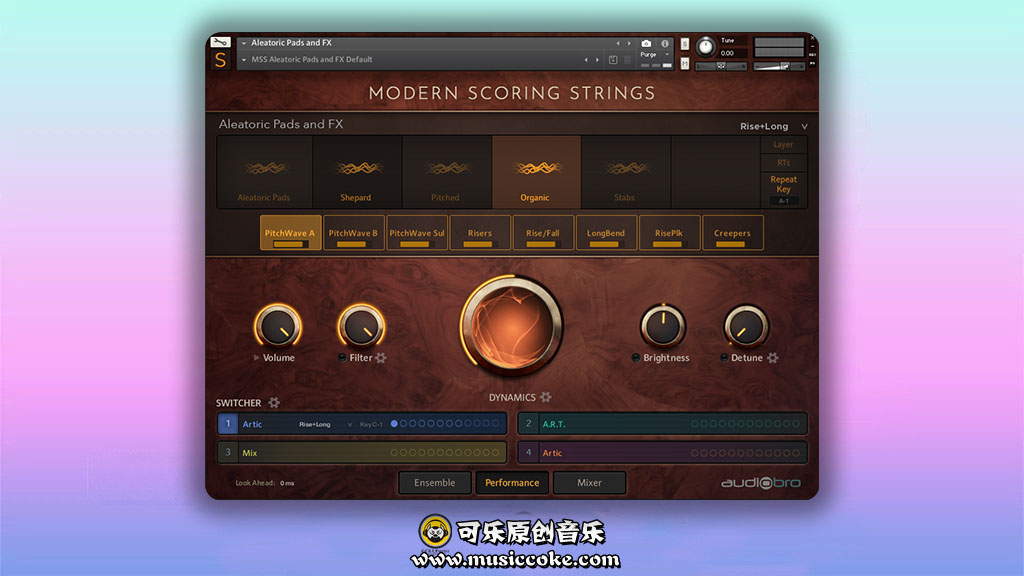Screen dimensions: 1024x576
Task: Select the PitchWave A articulation
Action: 290,233
